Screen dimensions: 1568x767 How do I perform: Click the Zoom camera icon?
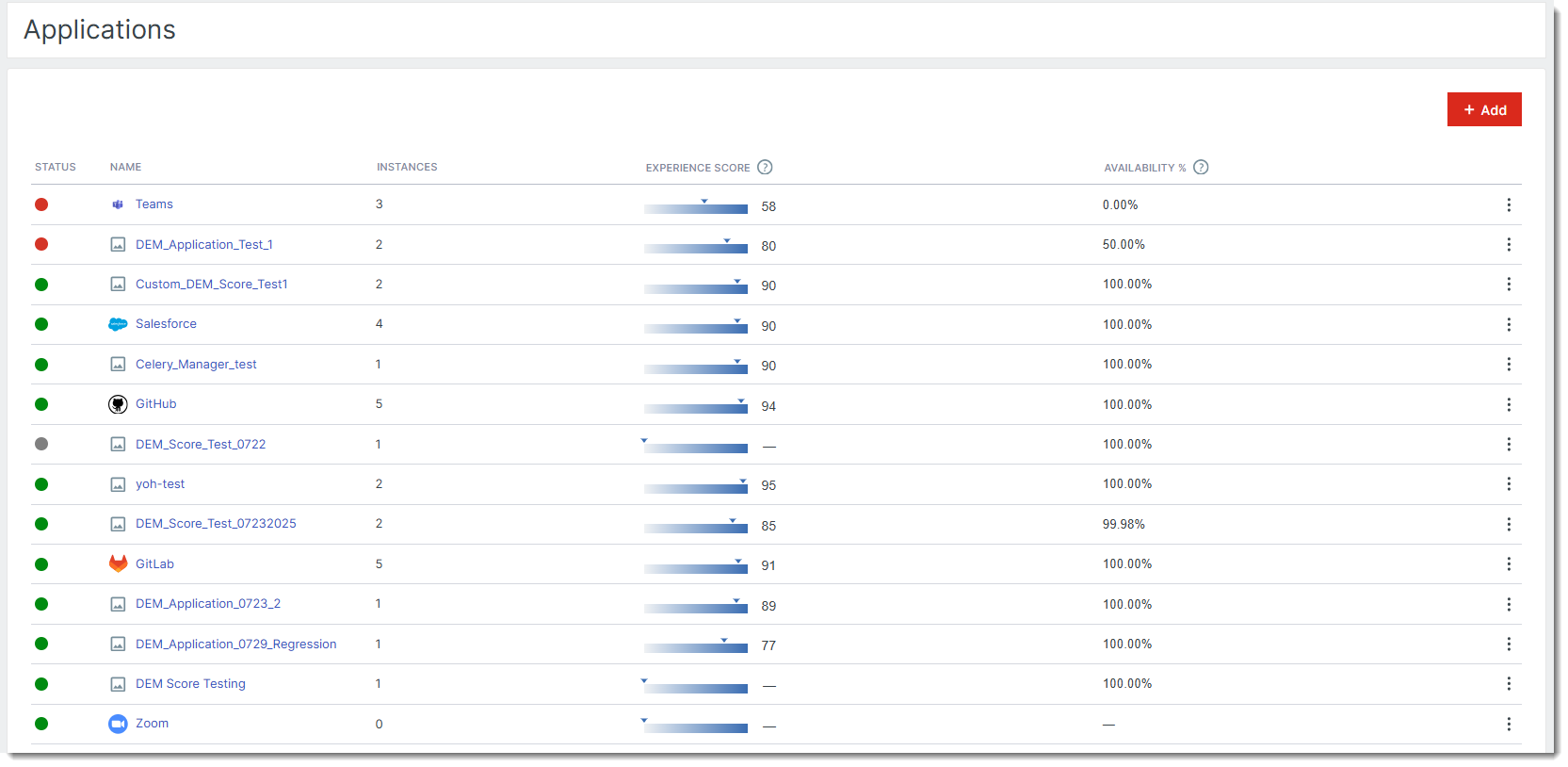pos(118,724)
